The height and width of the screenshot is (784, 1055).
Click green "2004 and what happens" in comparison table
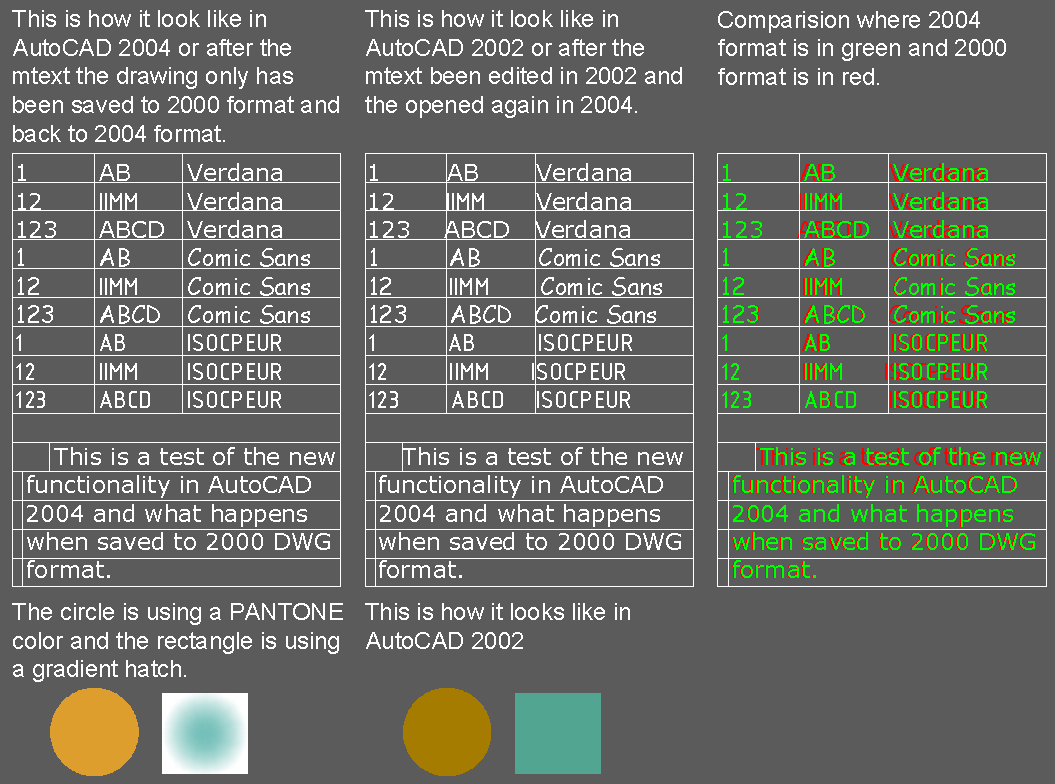click(x=873, y=514)
